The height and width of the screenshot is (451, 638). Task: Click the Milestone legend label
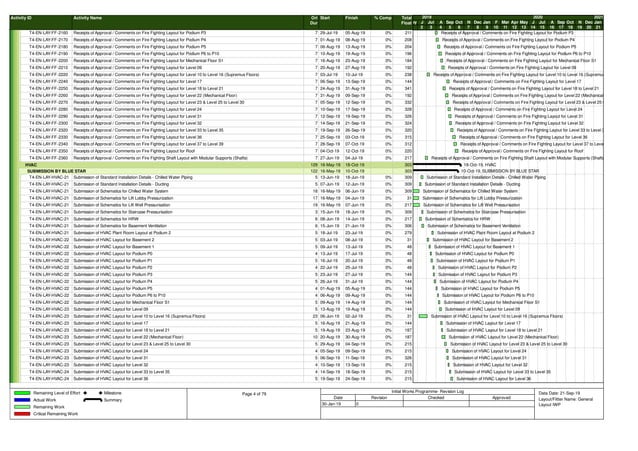(x=113, y=393)
